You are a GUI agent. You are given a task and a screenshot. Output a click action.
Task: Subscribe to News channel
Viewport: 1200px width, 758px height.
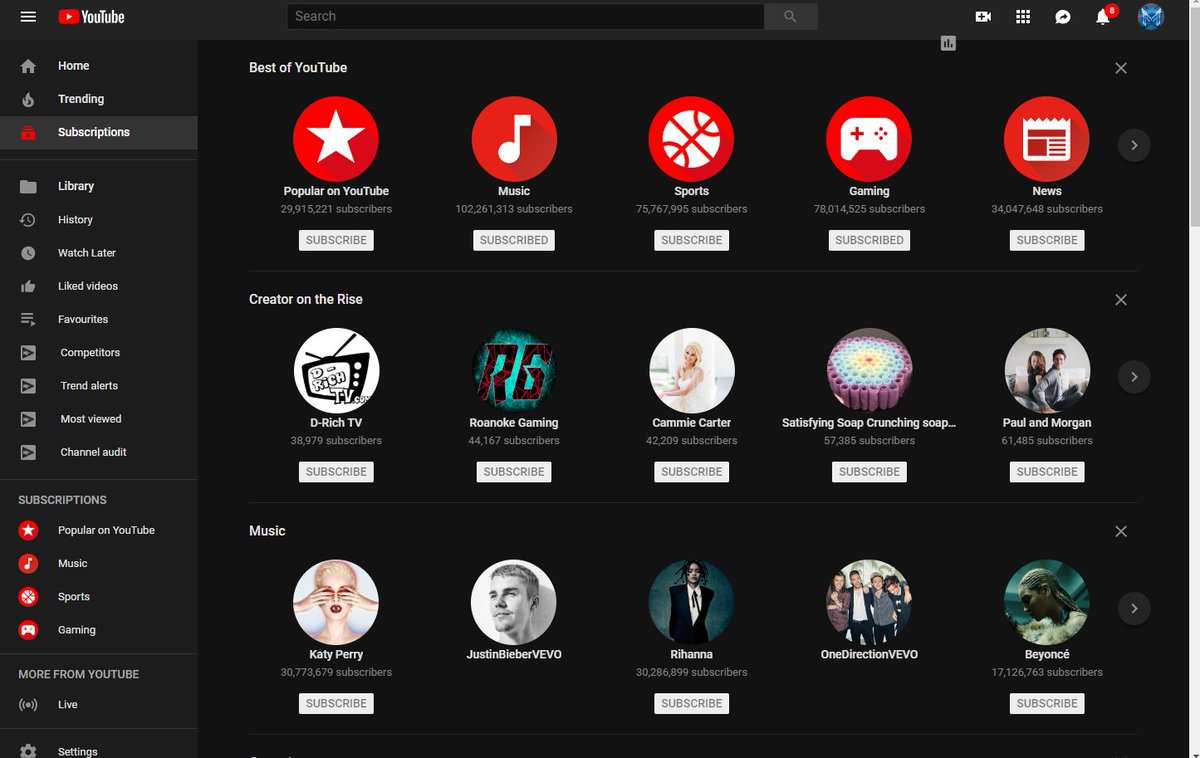click(1047, 240)
